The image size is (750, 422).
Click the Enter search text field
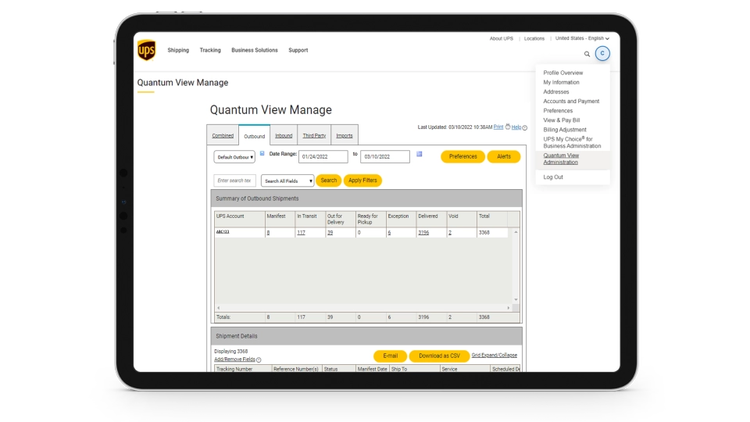[234, 181]
